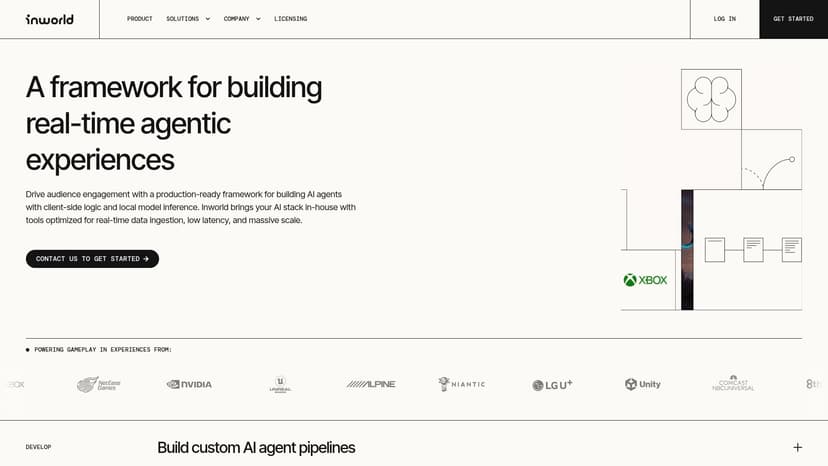
Task: Click the NVIDIA logo
Action: (x=189, y=384)
